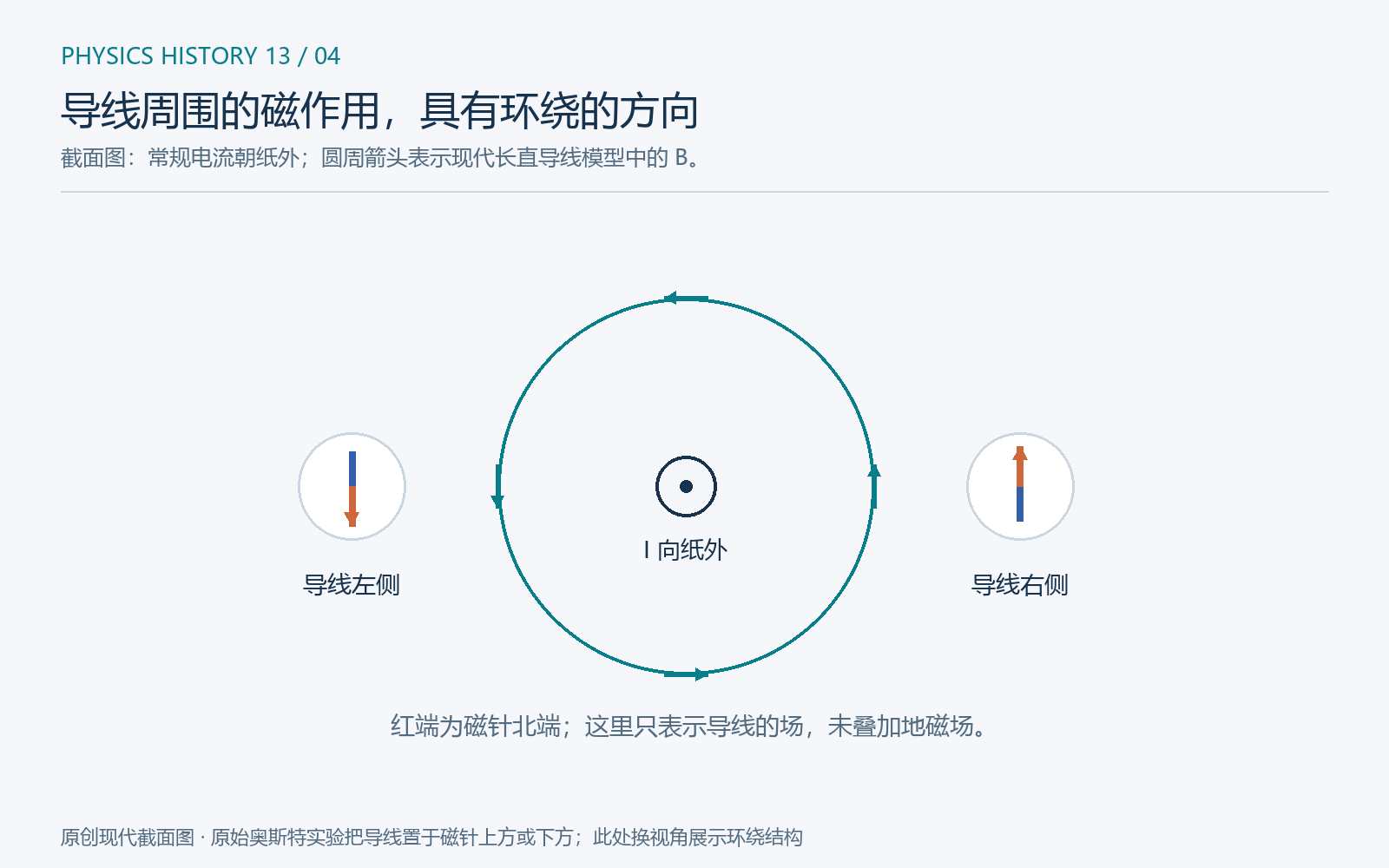Image resolution: width=1389 pixels, height=868 pixels.
Task: Click the note 红端为磁针北端
Action: [691, 726]
